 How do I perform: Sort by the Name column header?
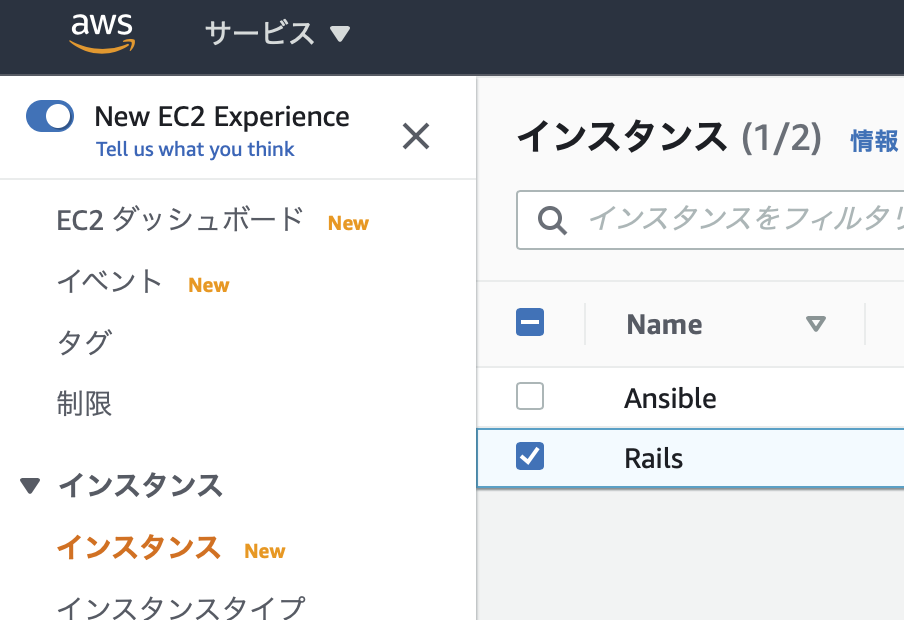pyautogui.click(x=664, y=324)
